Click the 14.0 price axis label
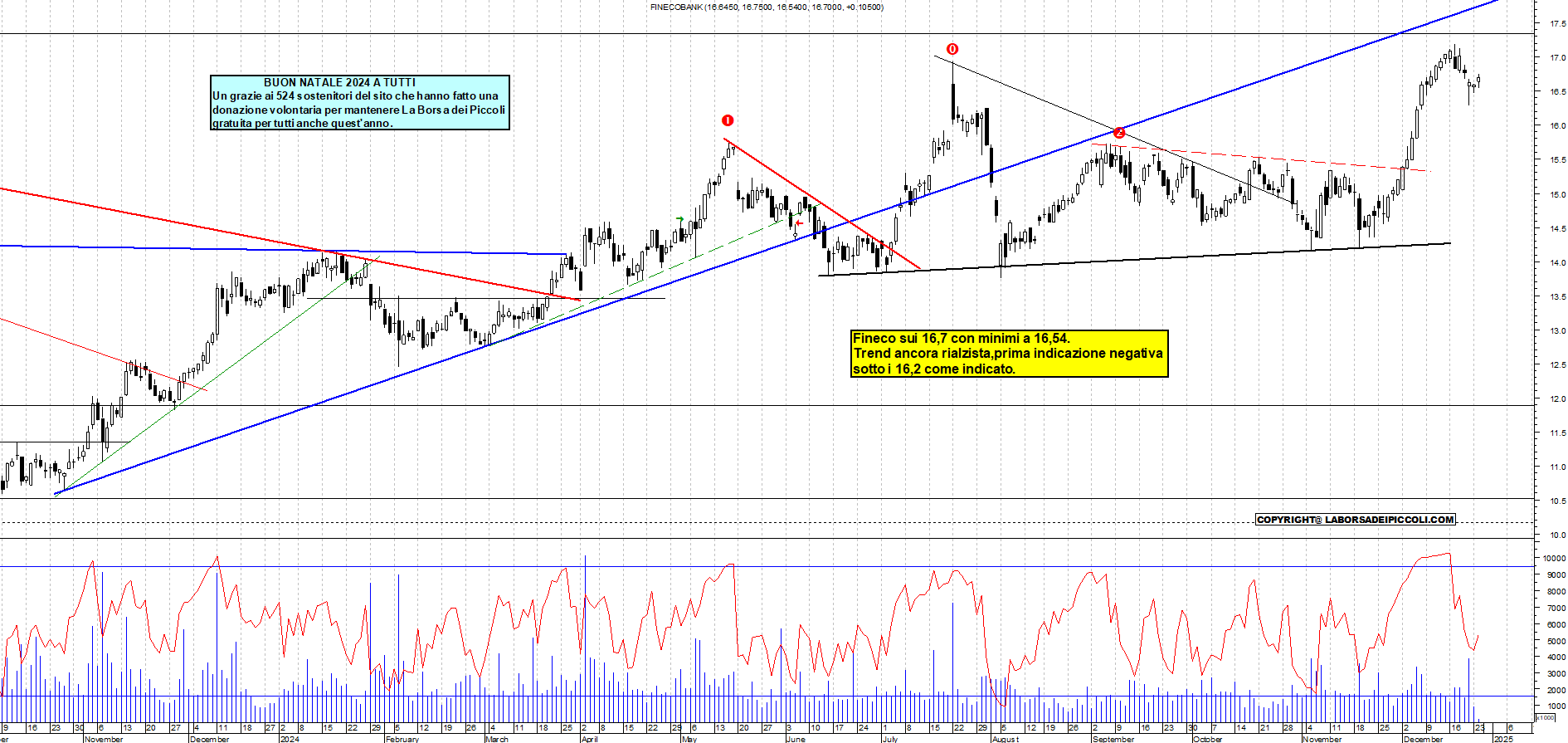Screen dimensions: 1568x743 pos(1558,262)
